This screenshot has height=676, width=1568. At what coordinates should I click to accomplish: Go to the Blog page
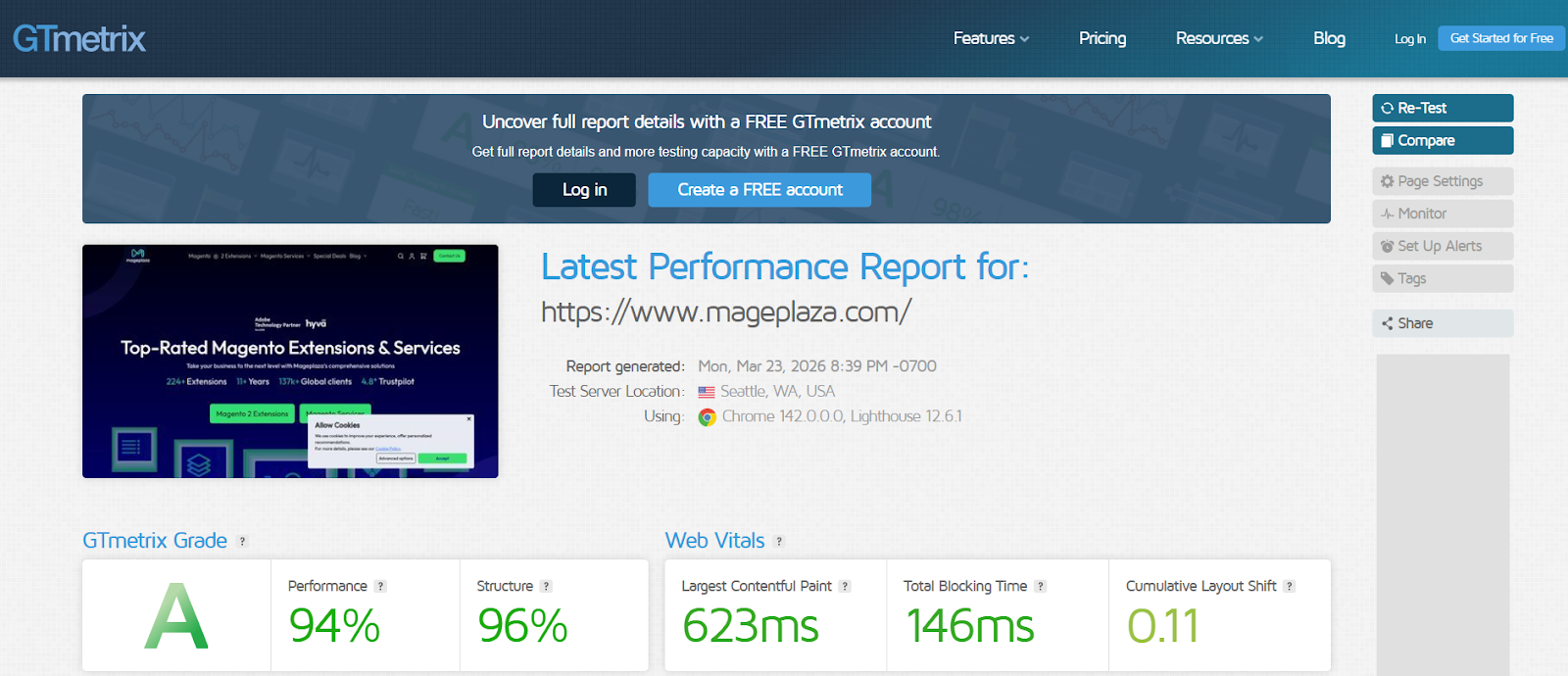point(1329,38)
